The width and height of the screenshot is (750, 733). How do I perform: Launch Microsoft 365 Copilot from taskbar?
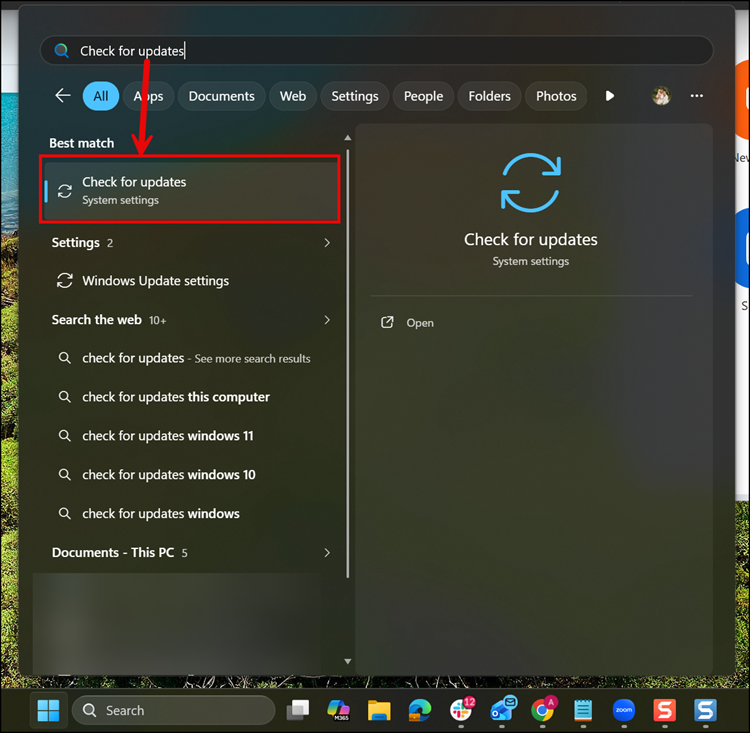point(338,710)
